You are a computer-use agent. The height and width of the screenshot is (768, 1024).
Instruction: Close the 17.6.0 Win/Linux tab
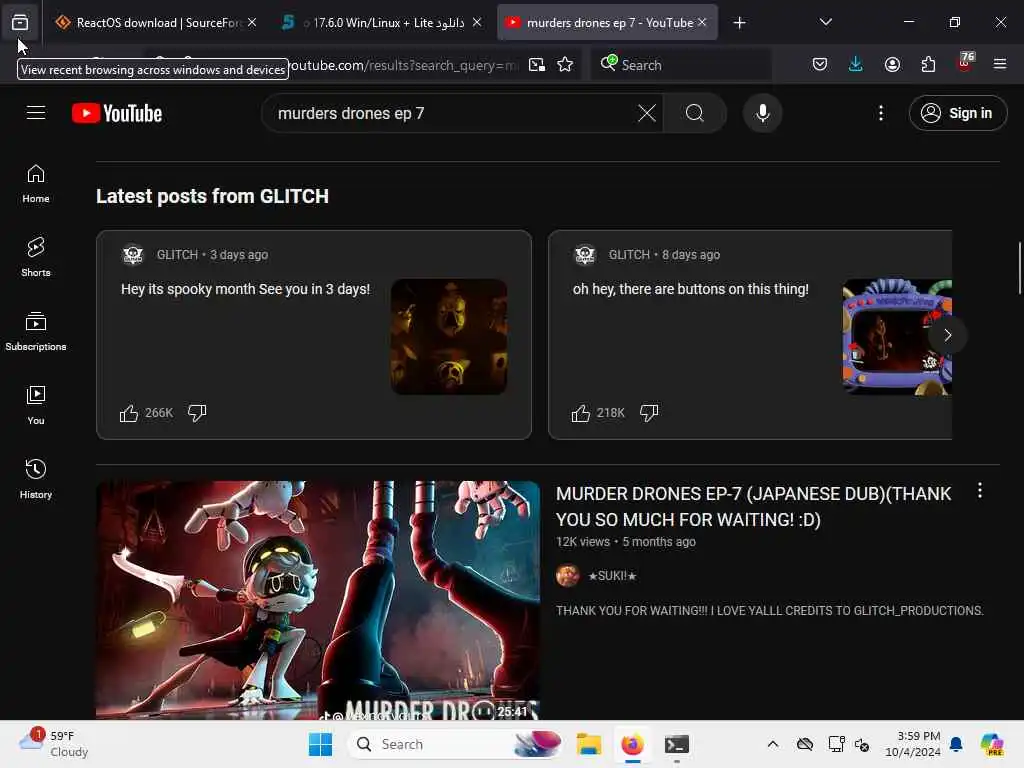point(477,22)
